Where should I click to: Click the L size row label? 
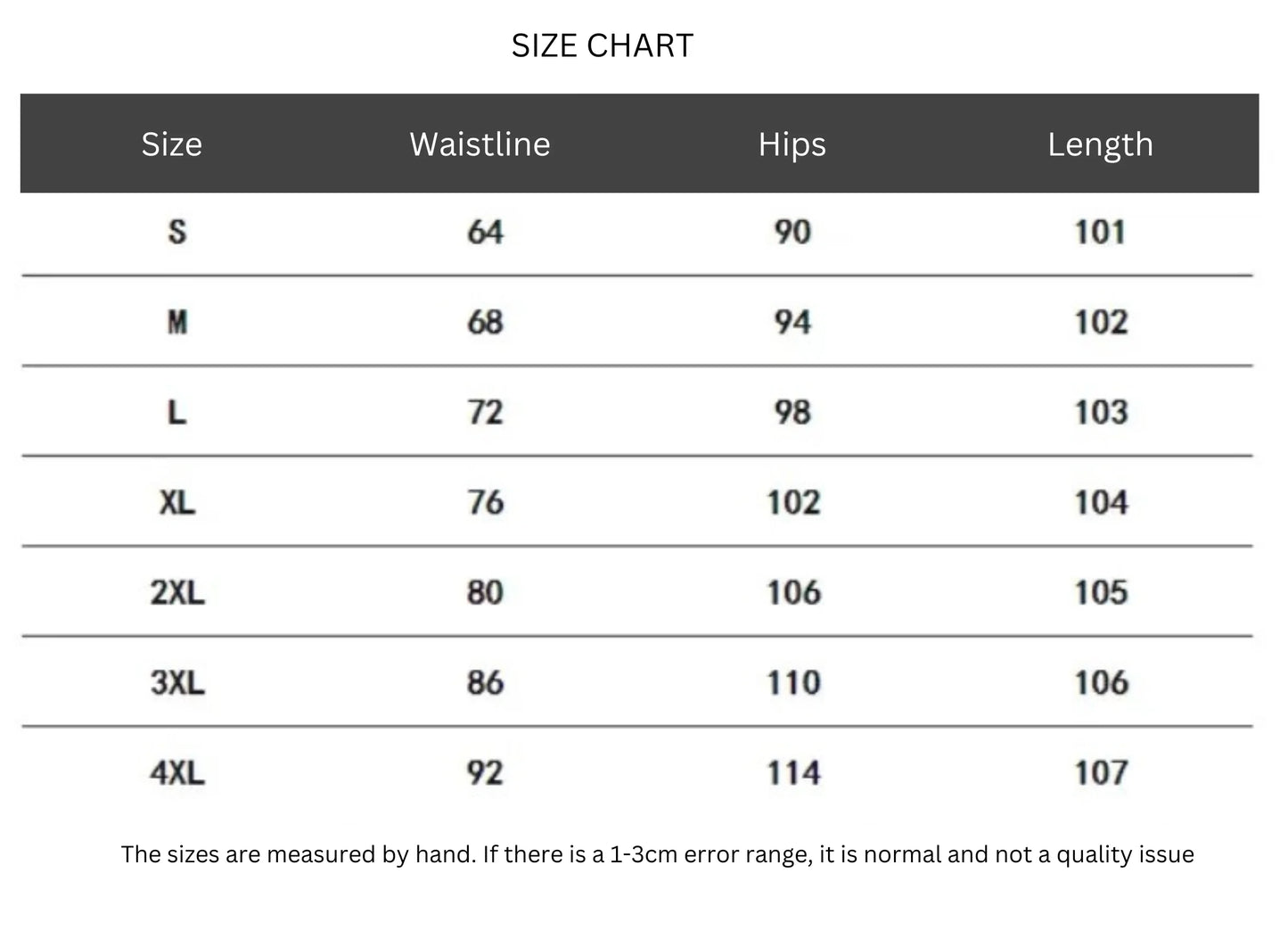177,412
